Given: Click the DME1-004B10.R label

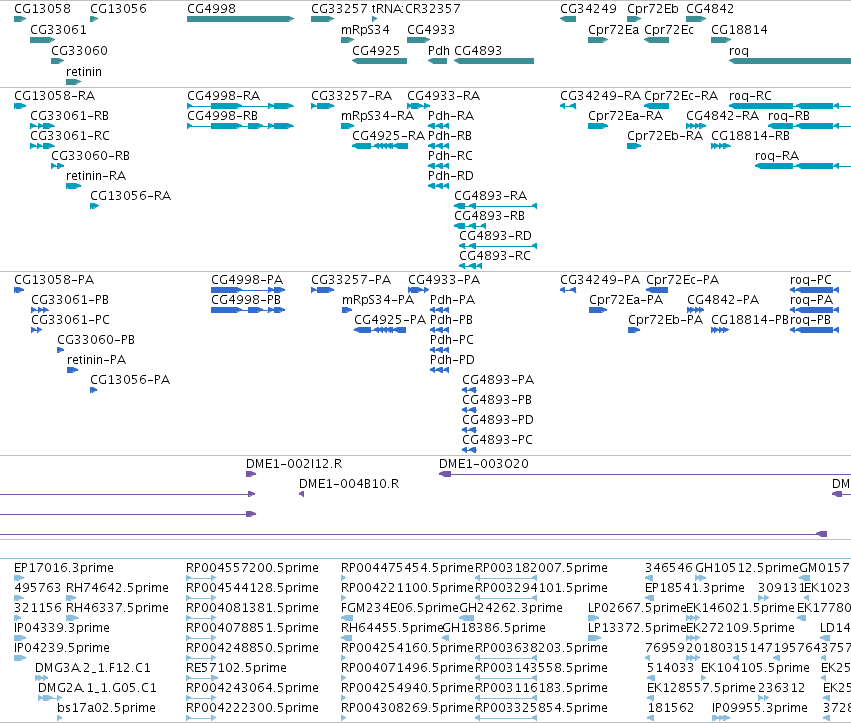Looking at the screenshot, I should click(349, 484).
